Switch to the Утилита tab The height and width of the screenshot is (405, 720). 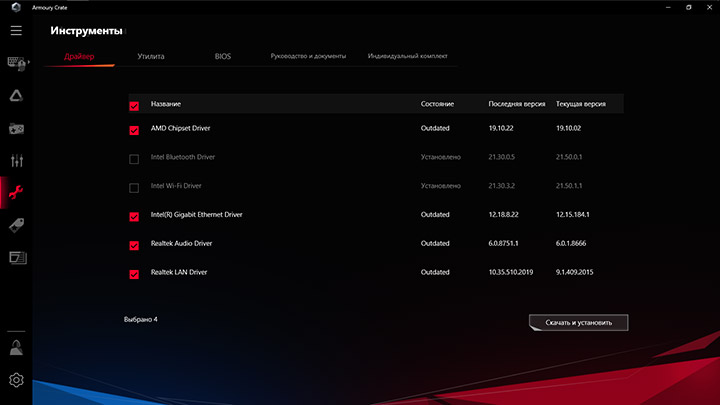coord(151,56)
